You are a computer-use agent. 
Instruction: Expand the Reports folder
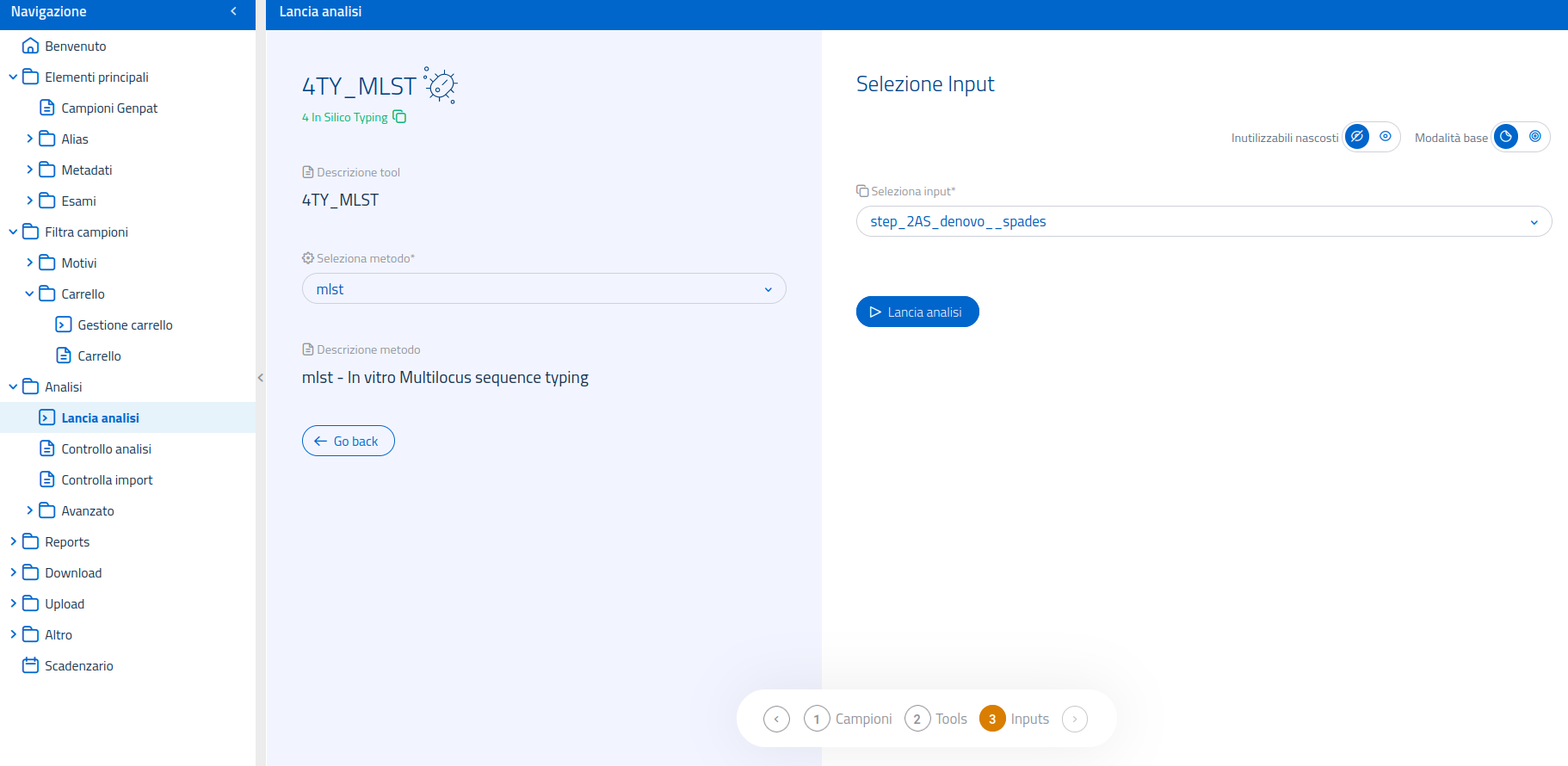point(67,542)
